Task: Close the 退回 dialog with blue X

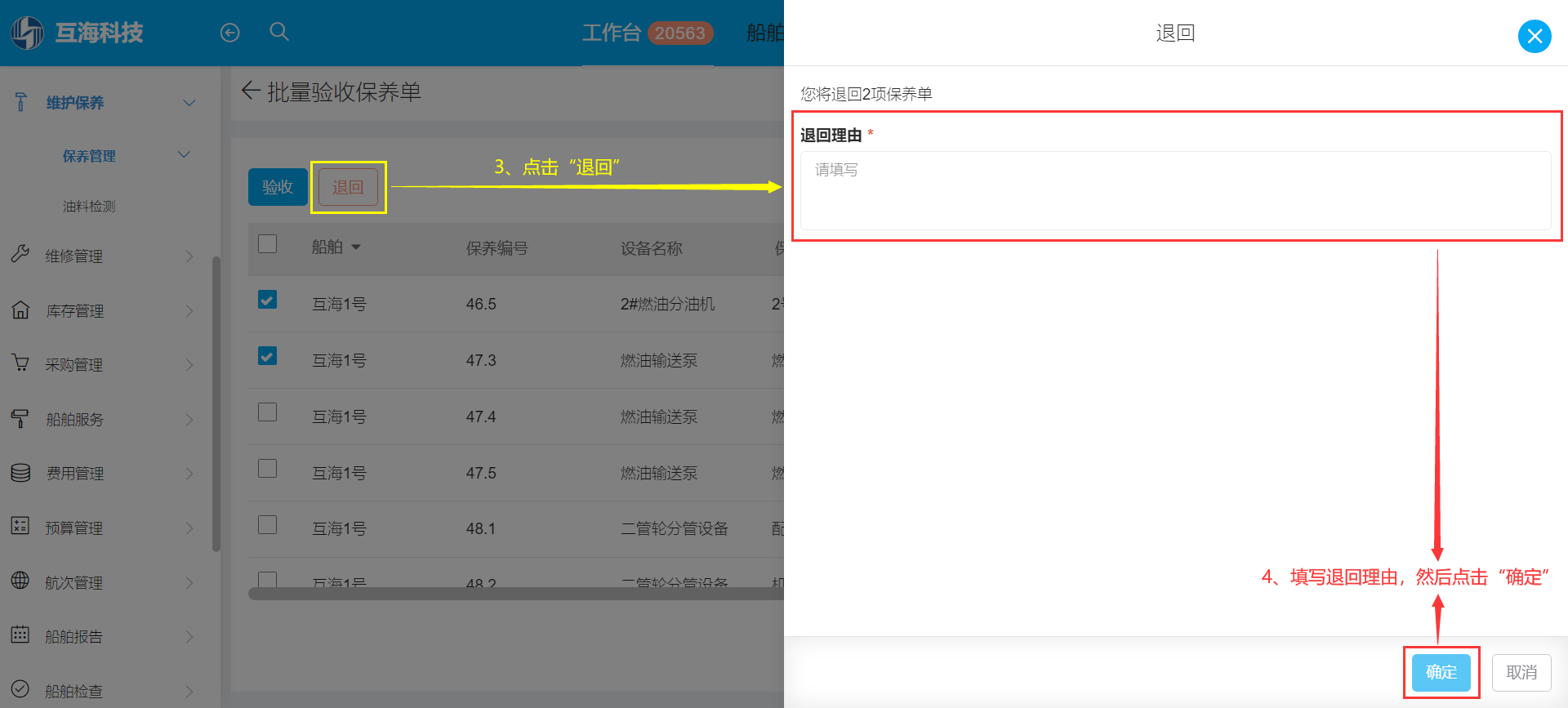Action: tap(1535, 36)
